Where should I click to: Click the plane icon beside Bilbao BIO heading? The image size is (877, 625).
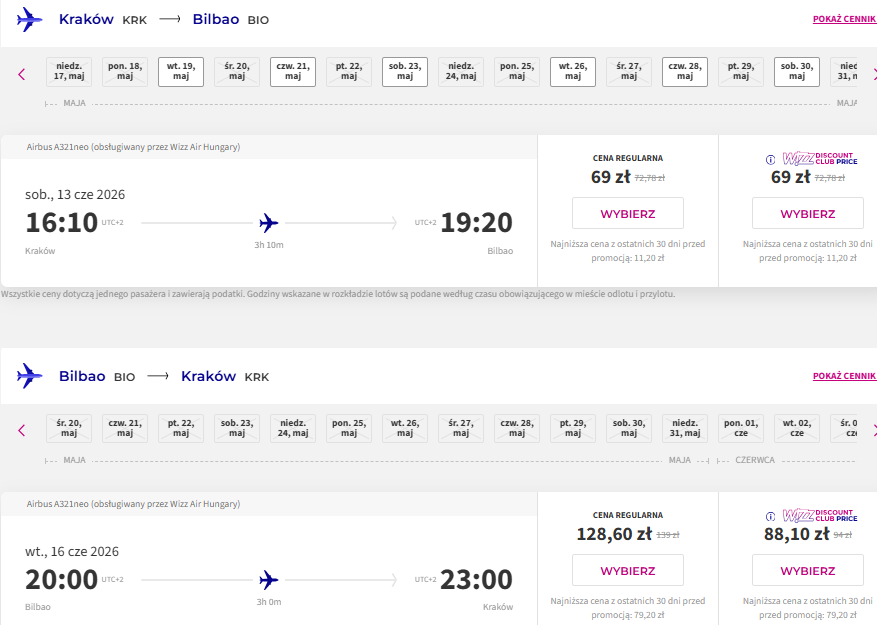[29, 376]
